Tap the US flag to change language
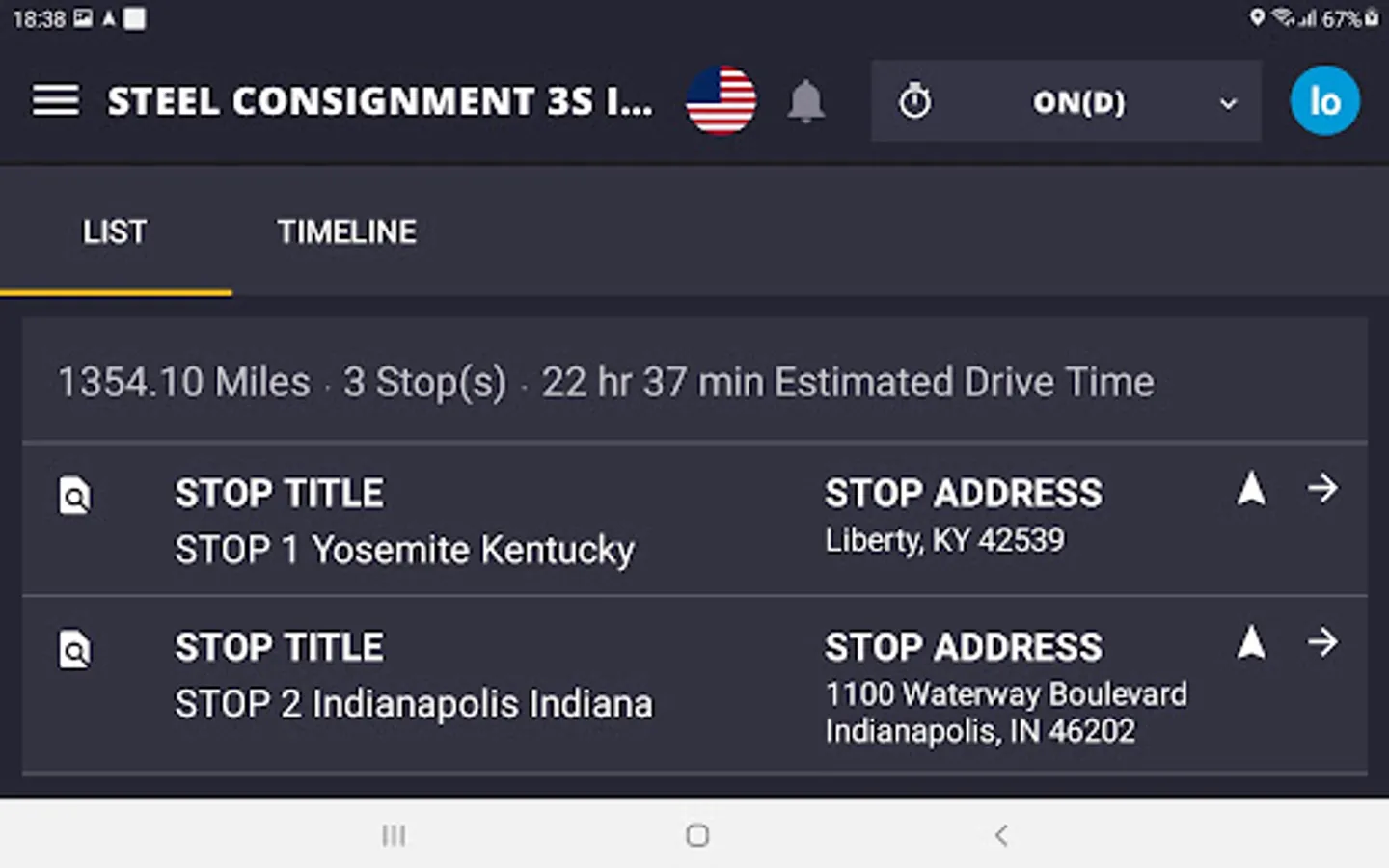The image size is (1389, 868). pyautogui.click(x=721, y=100)
